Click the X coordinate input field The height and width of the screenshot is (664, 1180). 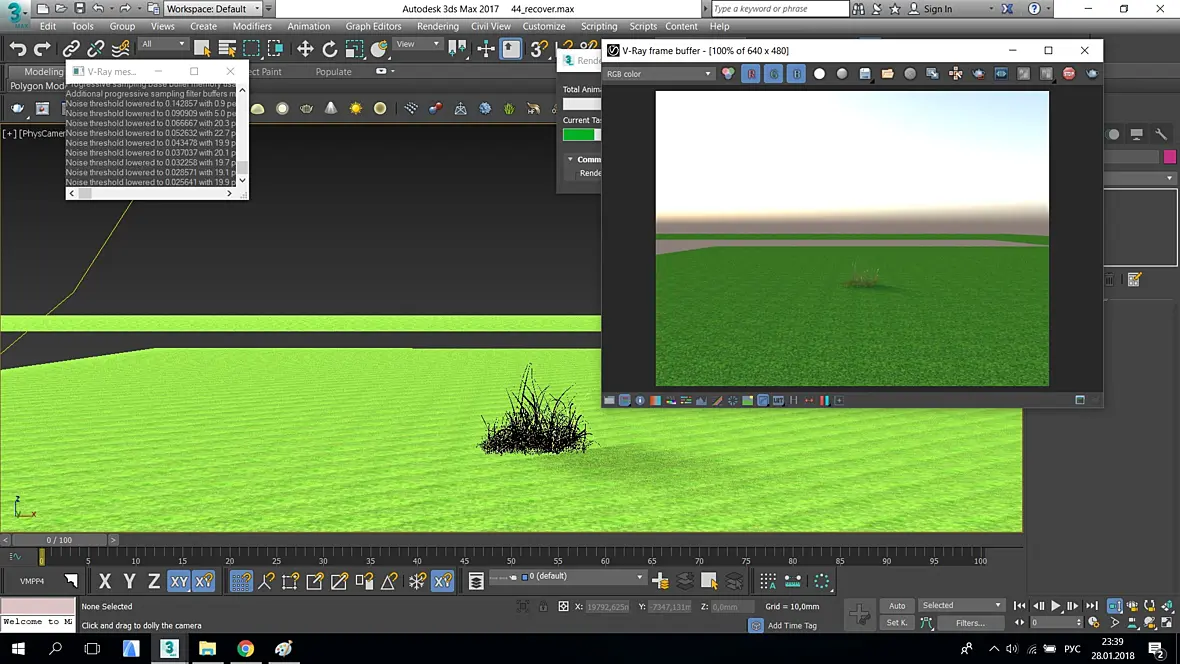(x=607, y=607)
